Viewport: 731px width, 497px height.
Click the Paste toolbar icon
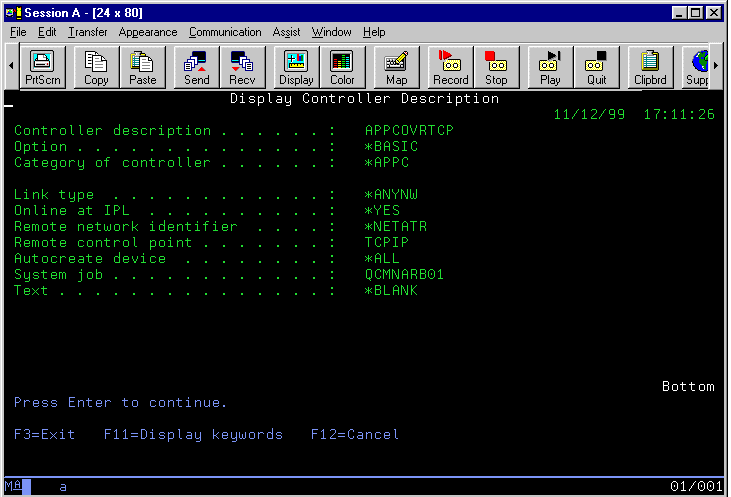coord(142,68)
